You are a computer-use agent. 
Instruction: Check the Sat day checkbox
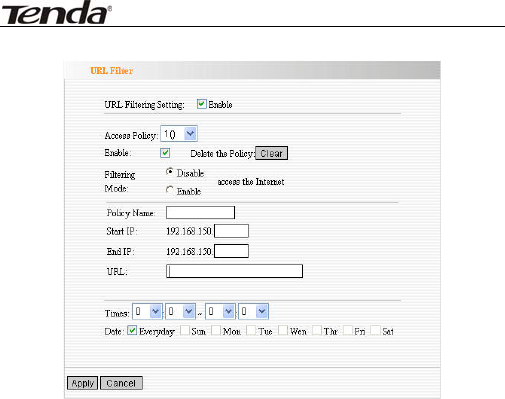click(x=375, y=330)
